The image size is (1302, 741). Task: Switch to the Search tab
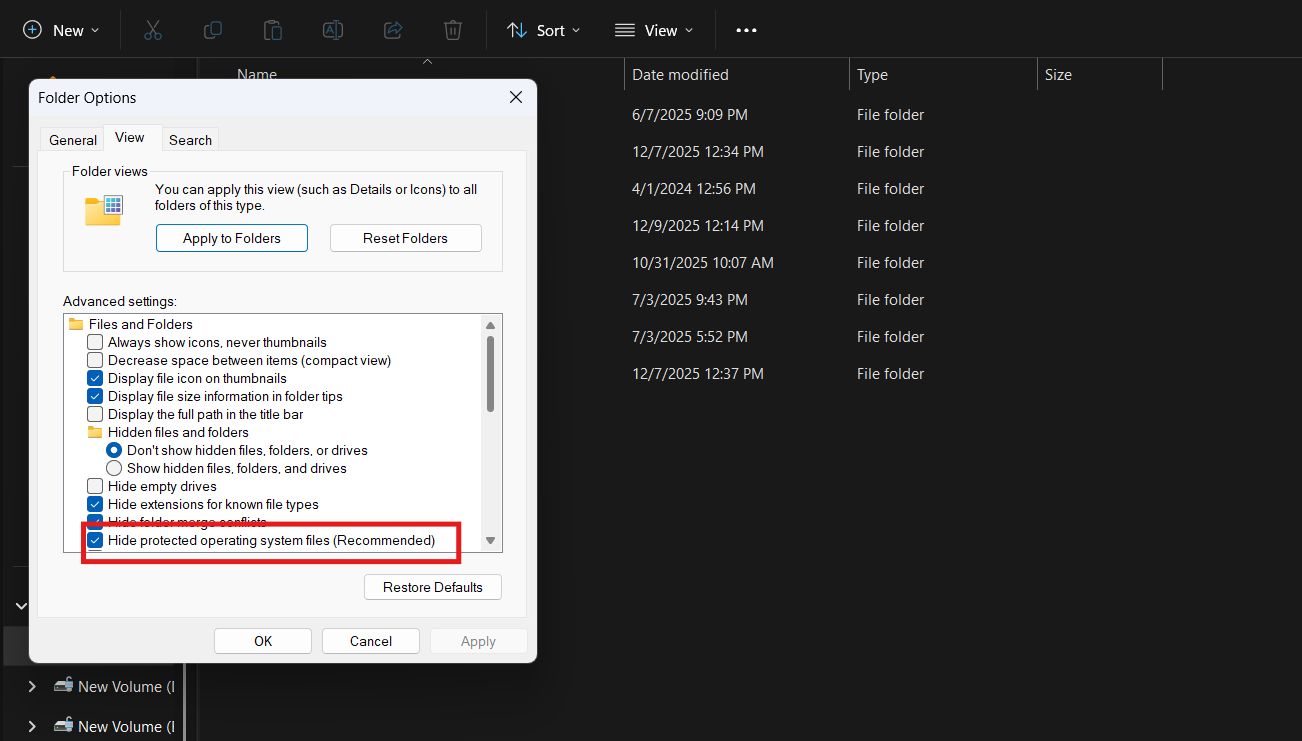pyautogui.click(x=189, y=139)
